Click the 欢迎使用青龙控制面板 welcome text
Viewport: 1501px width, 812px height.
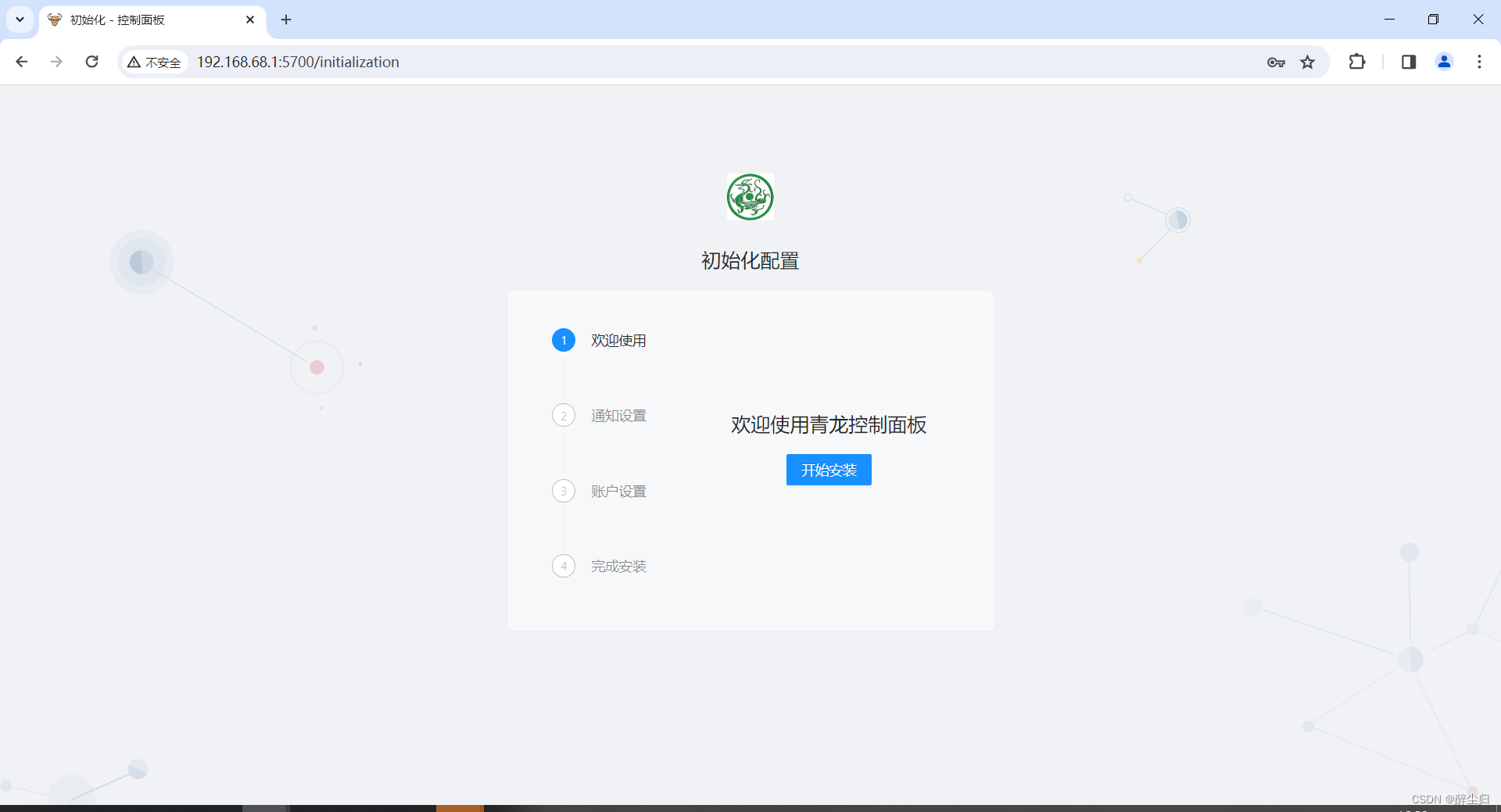[829, 425]
